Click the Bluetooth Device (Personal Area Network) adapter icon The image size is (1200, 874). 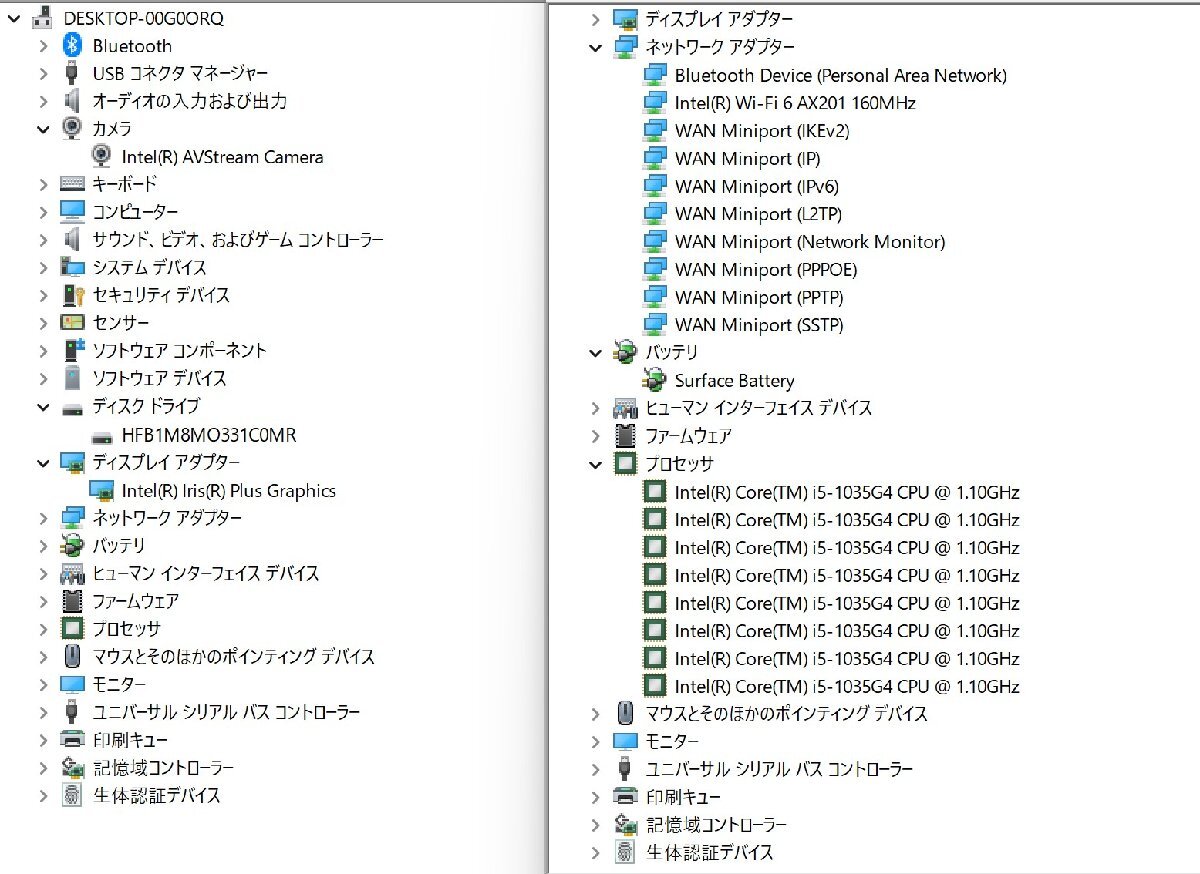click(x=655, y=75)
